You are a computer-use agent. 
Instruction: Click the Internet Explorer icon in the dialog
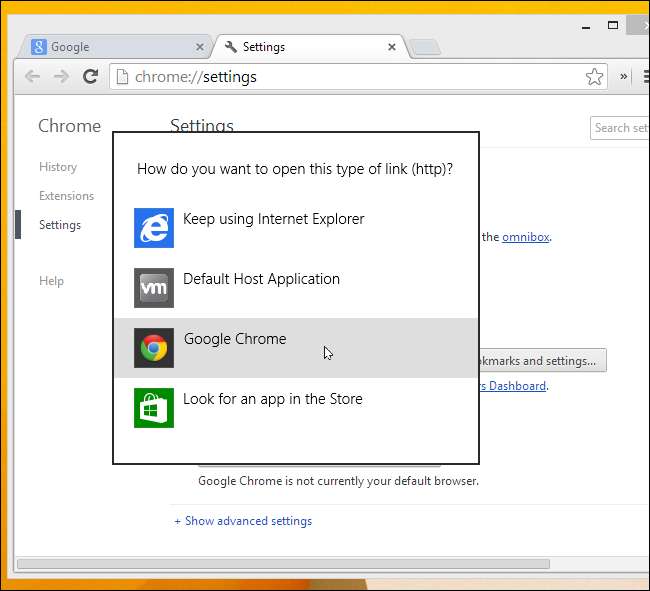coord(154,228)
